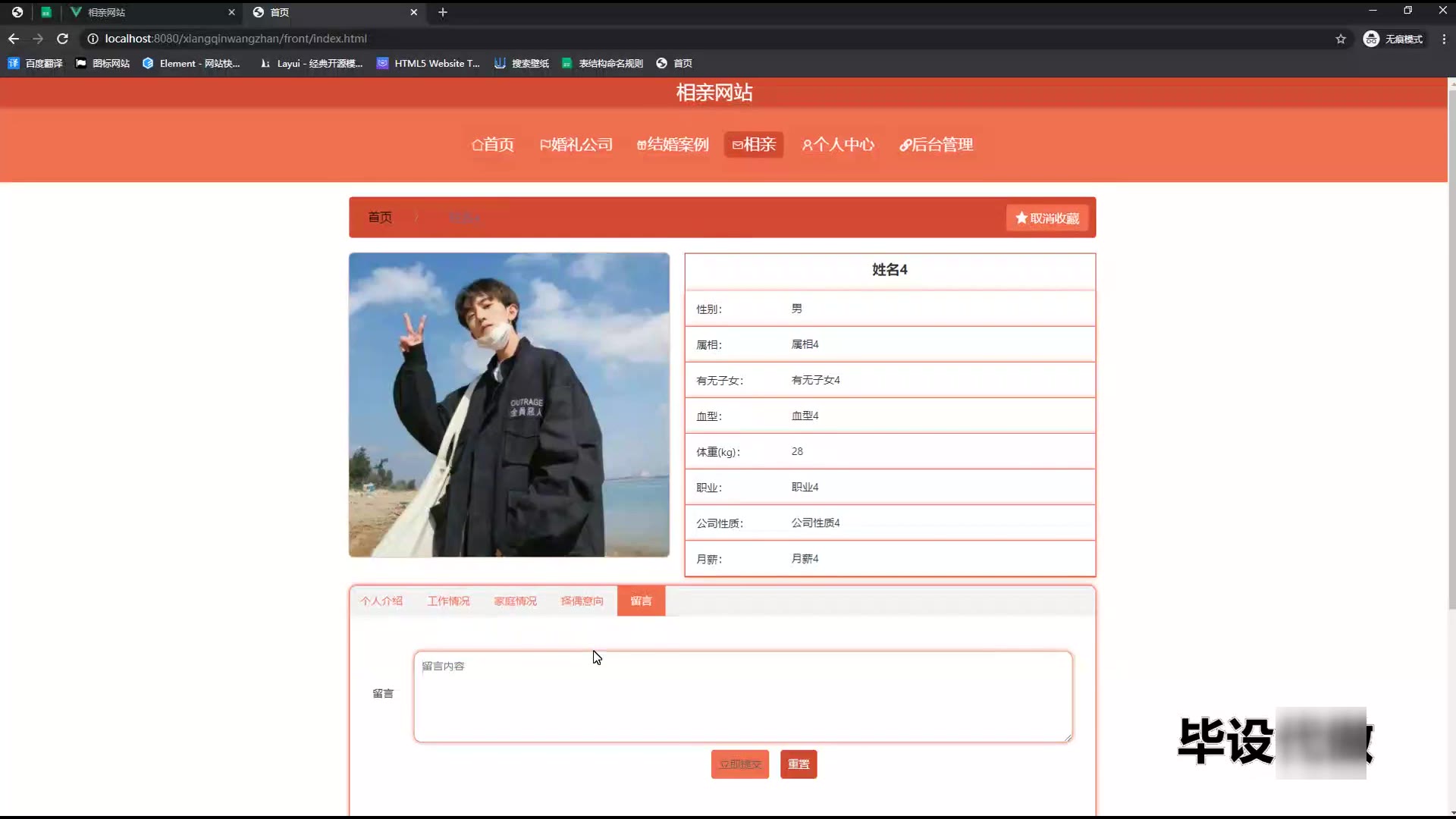
Task: Close the 首页 browser tab
Action: (413, 12)
